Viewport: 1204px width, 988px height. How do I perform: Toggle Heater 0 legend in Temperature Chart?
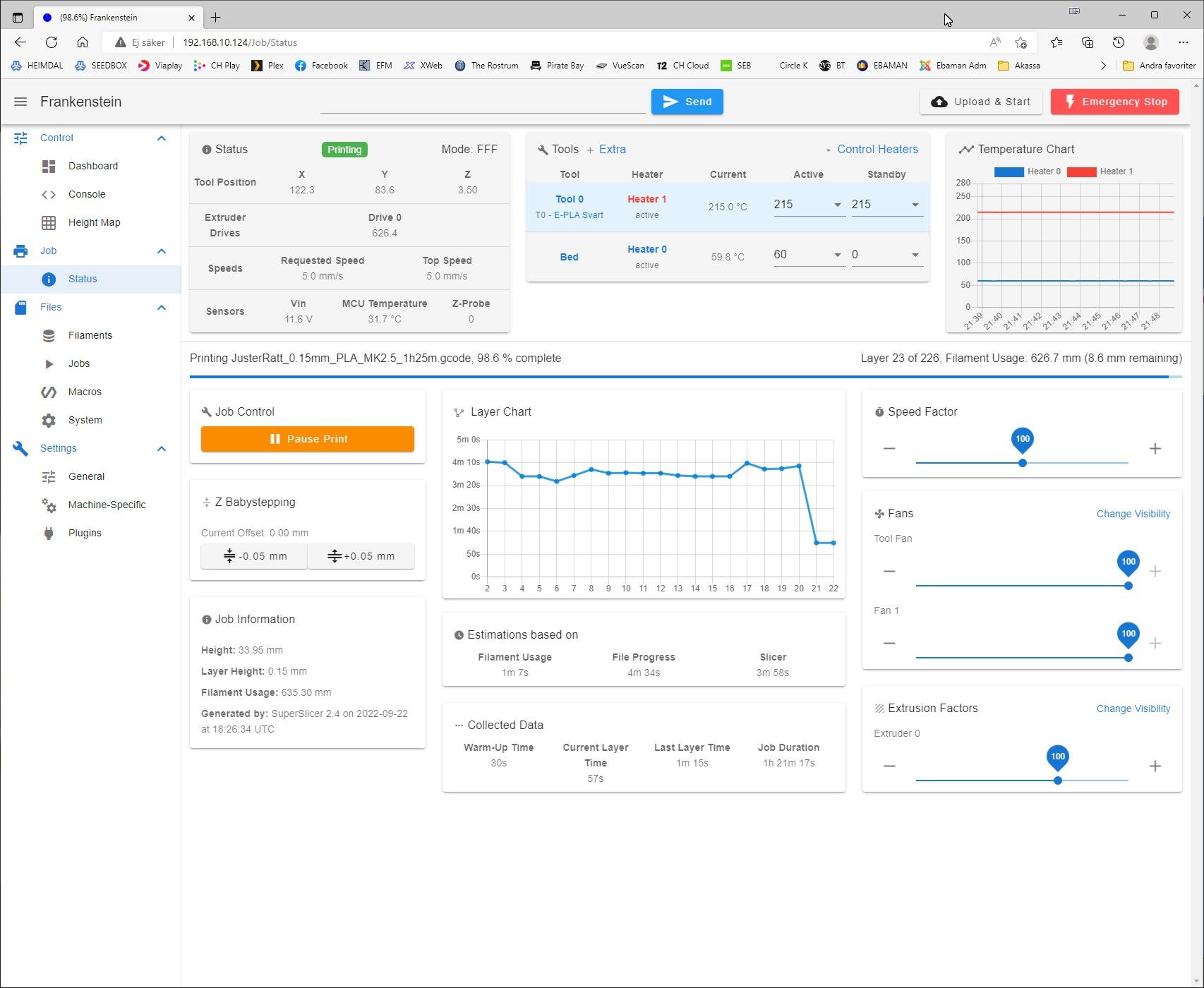(1027, 171)
